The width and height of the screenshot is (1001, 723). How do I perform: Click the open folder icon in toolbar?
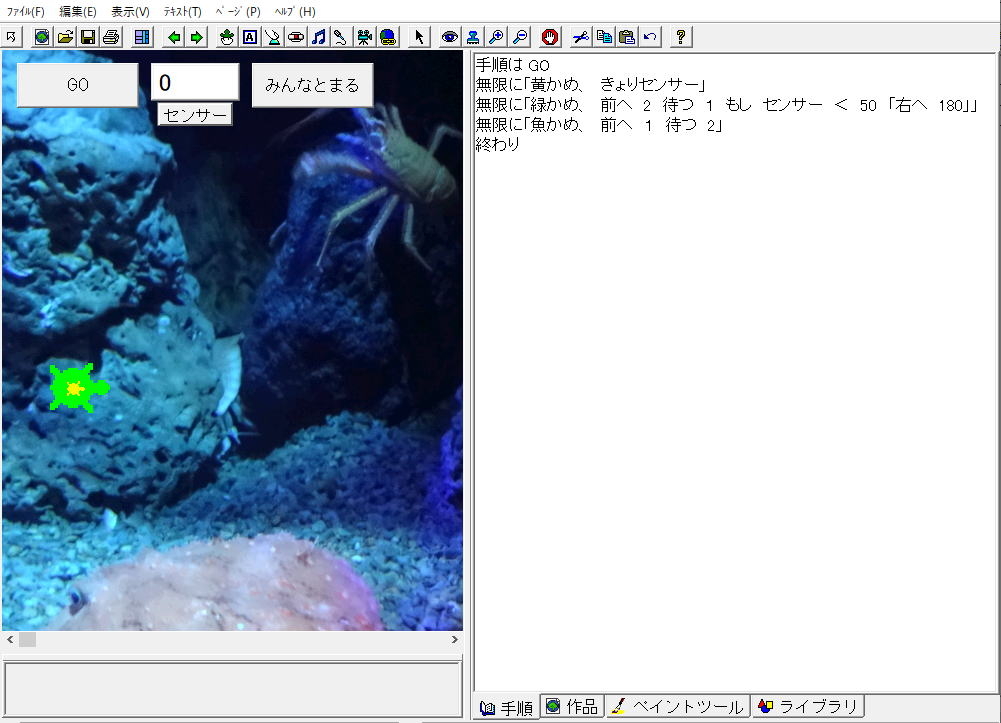(x=65, y=37)
